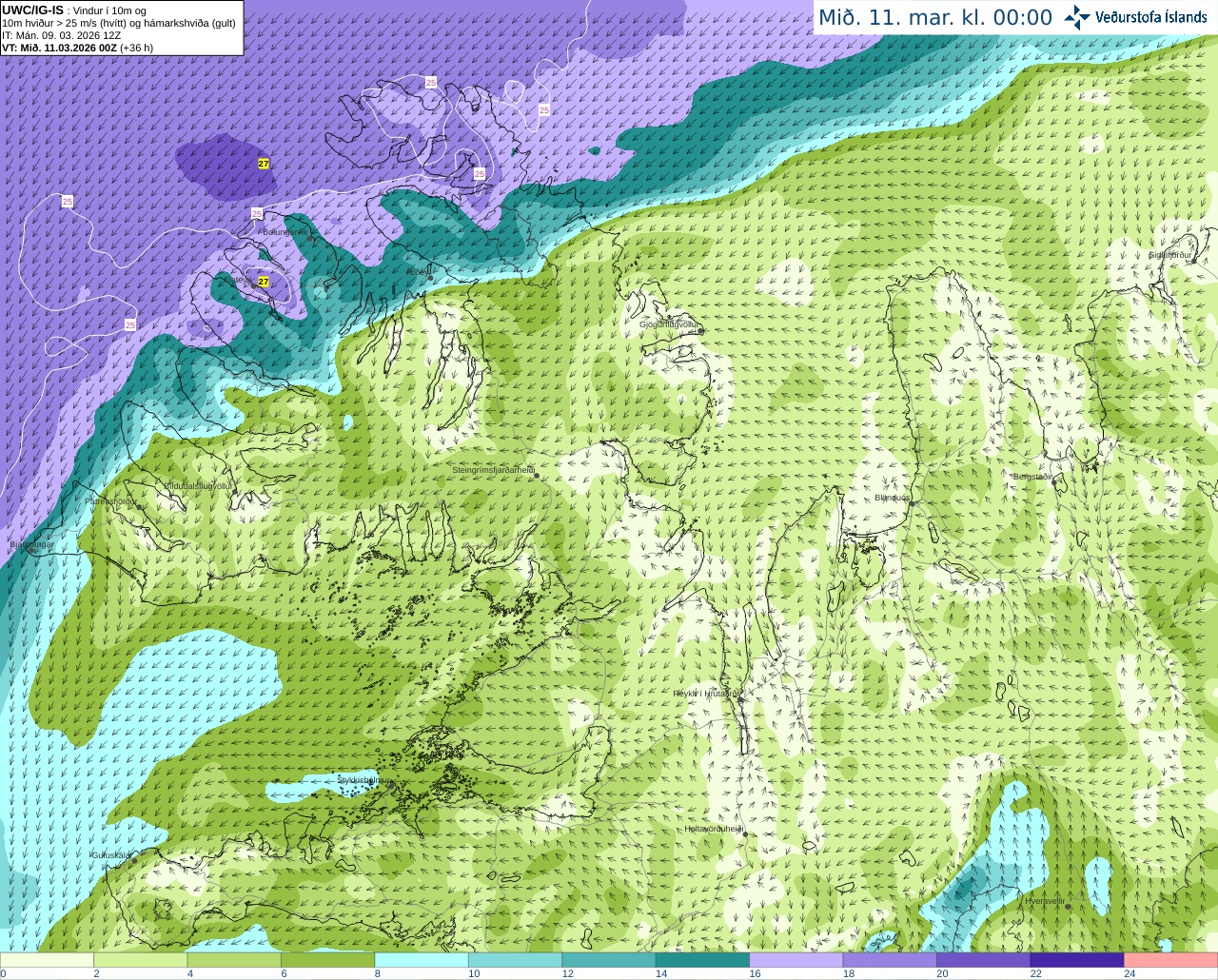Click the Flateyri station label
Screen dimensions: 1218x980
coord(238,280)
